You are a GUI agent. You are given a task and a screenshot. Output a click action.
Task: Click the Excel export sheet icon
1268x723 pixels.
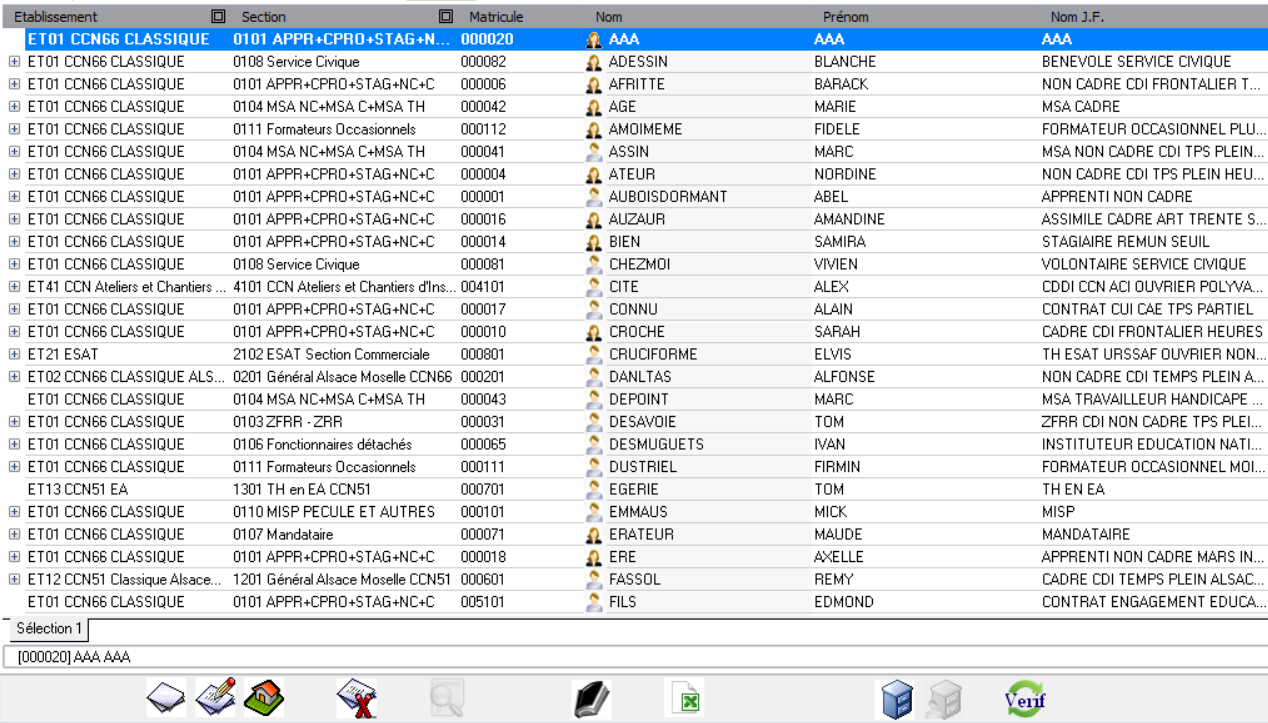tap(686, 698)
